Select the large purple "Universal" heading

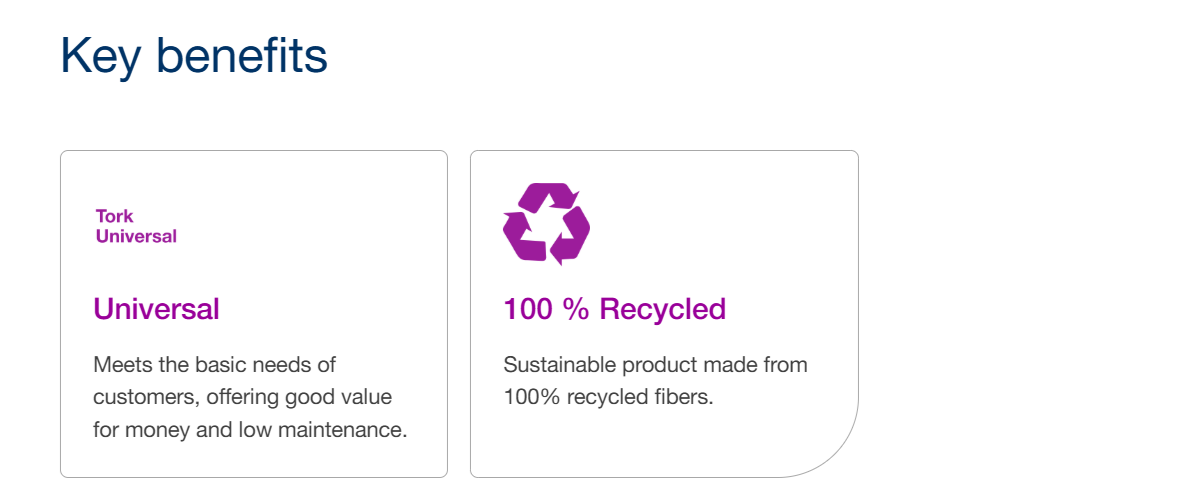click(x=156, y=309)
